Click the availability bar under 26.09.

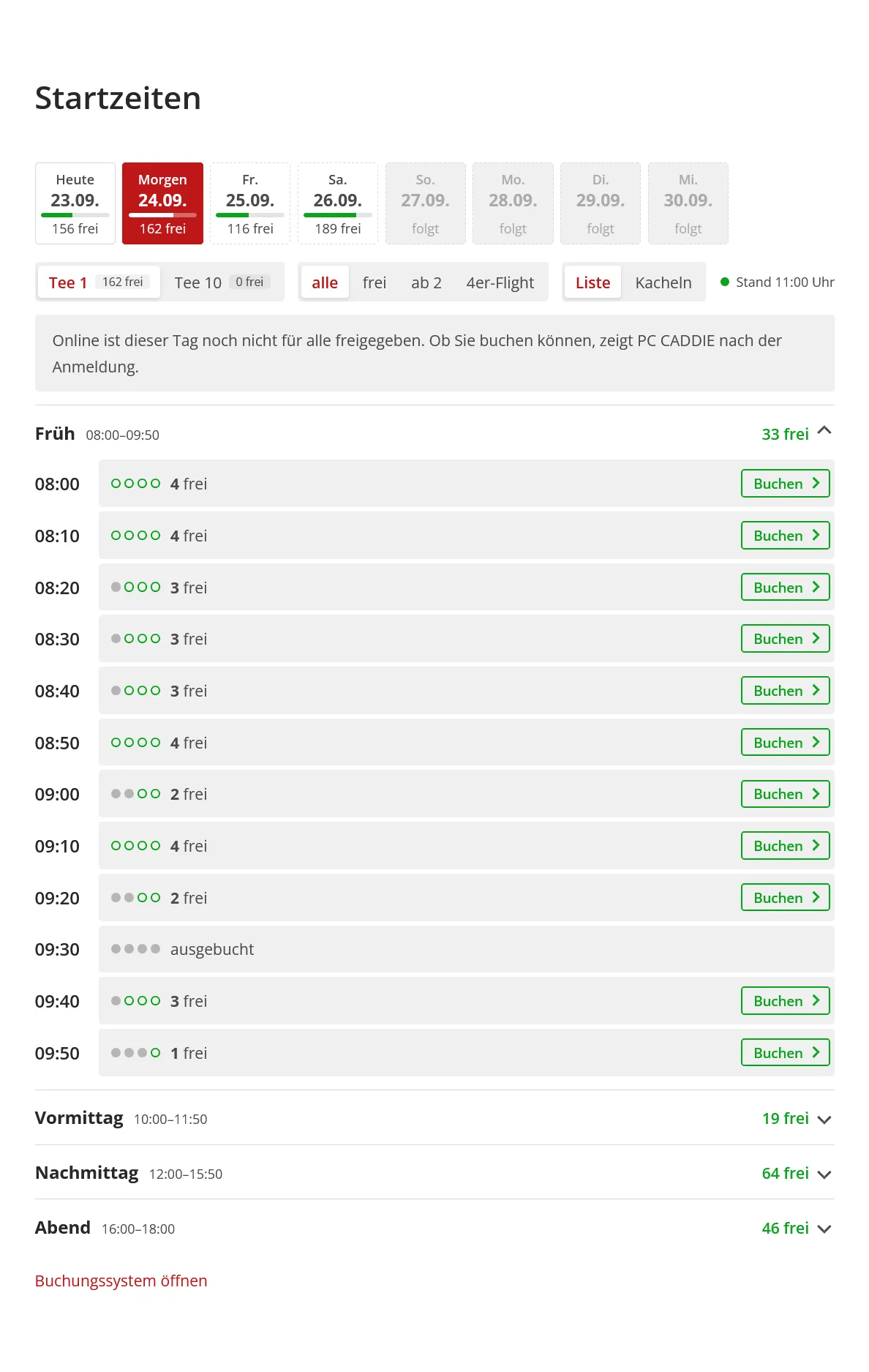tap(338, 215)
